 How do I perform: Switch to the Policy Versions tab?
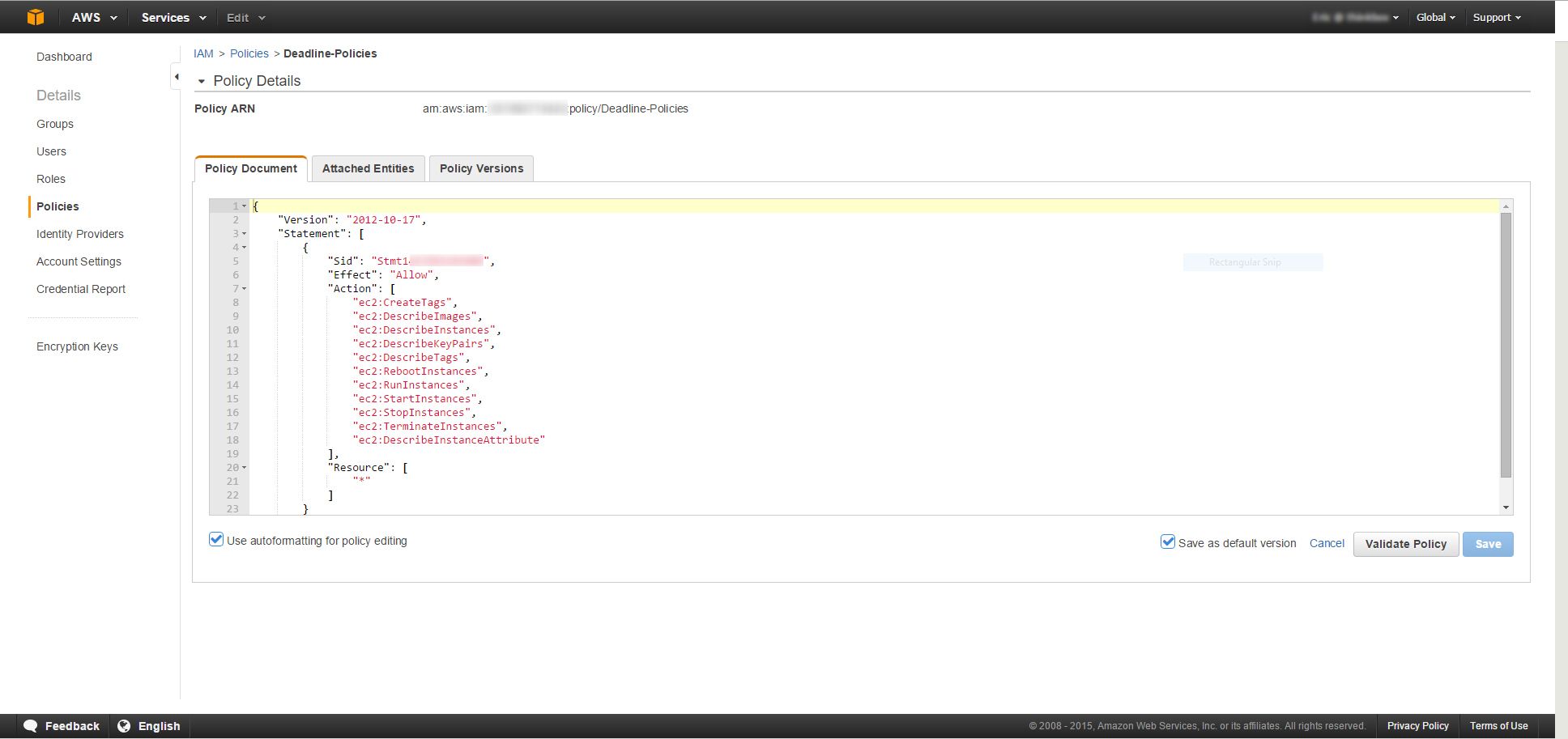pyautogui.click(x=481, y=168)
